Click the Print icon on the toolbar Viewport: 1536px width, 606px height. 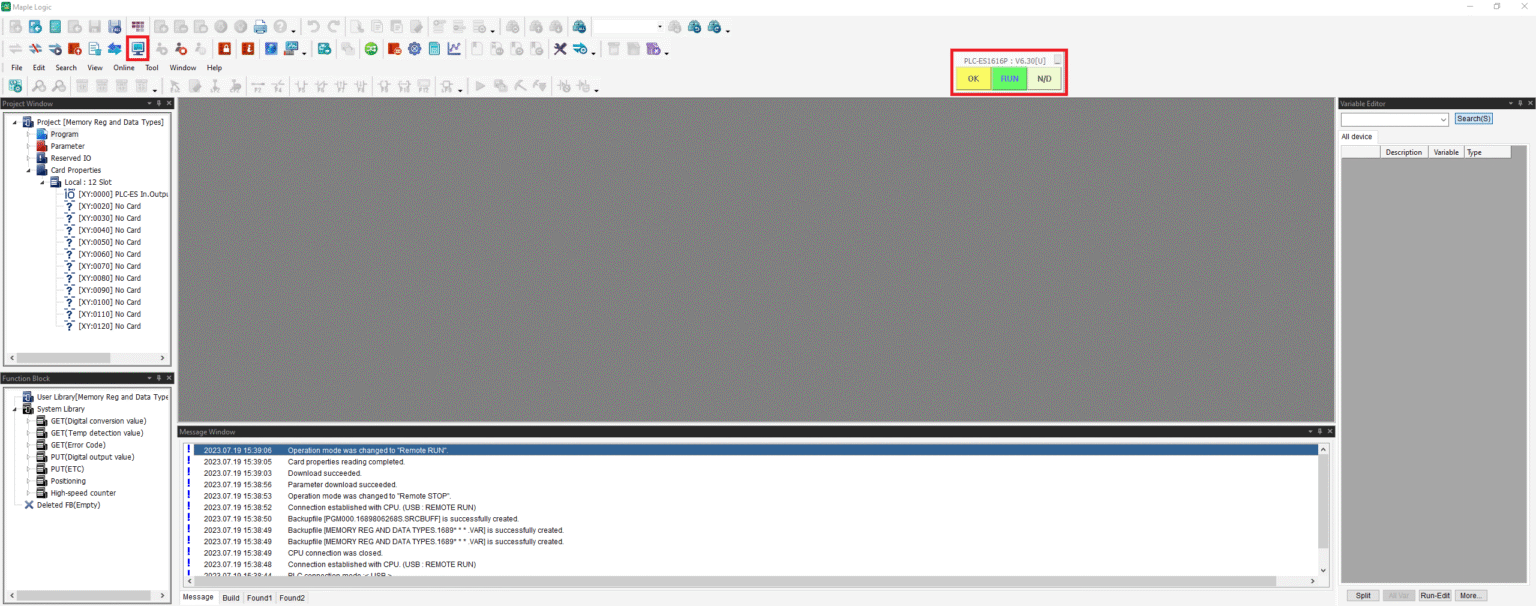coord(260,26)
